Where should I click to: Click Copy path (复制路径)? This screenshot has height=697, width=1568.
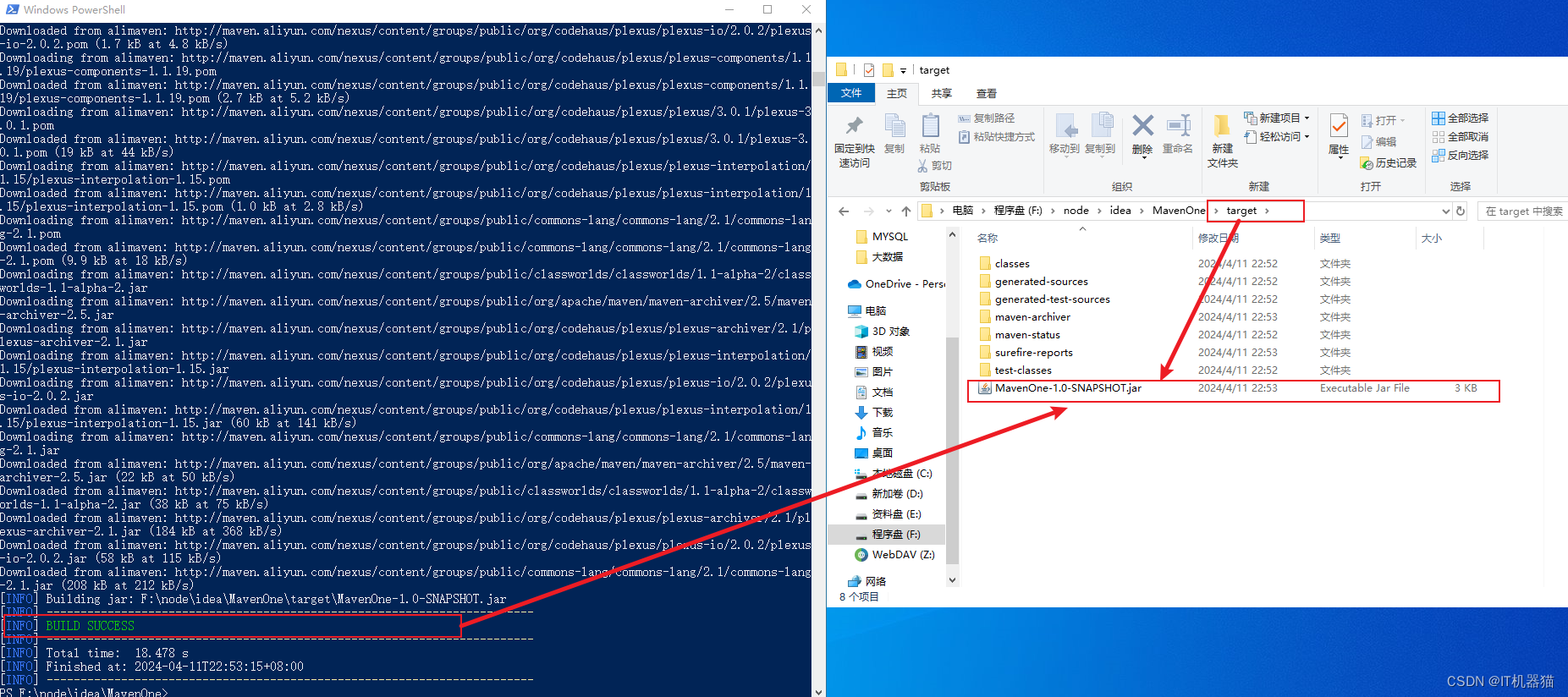tap(987, 118)
